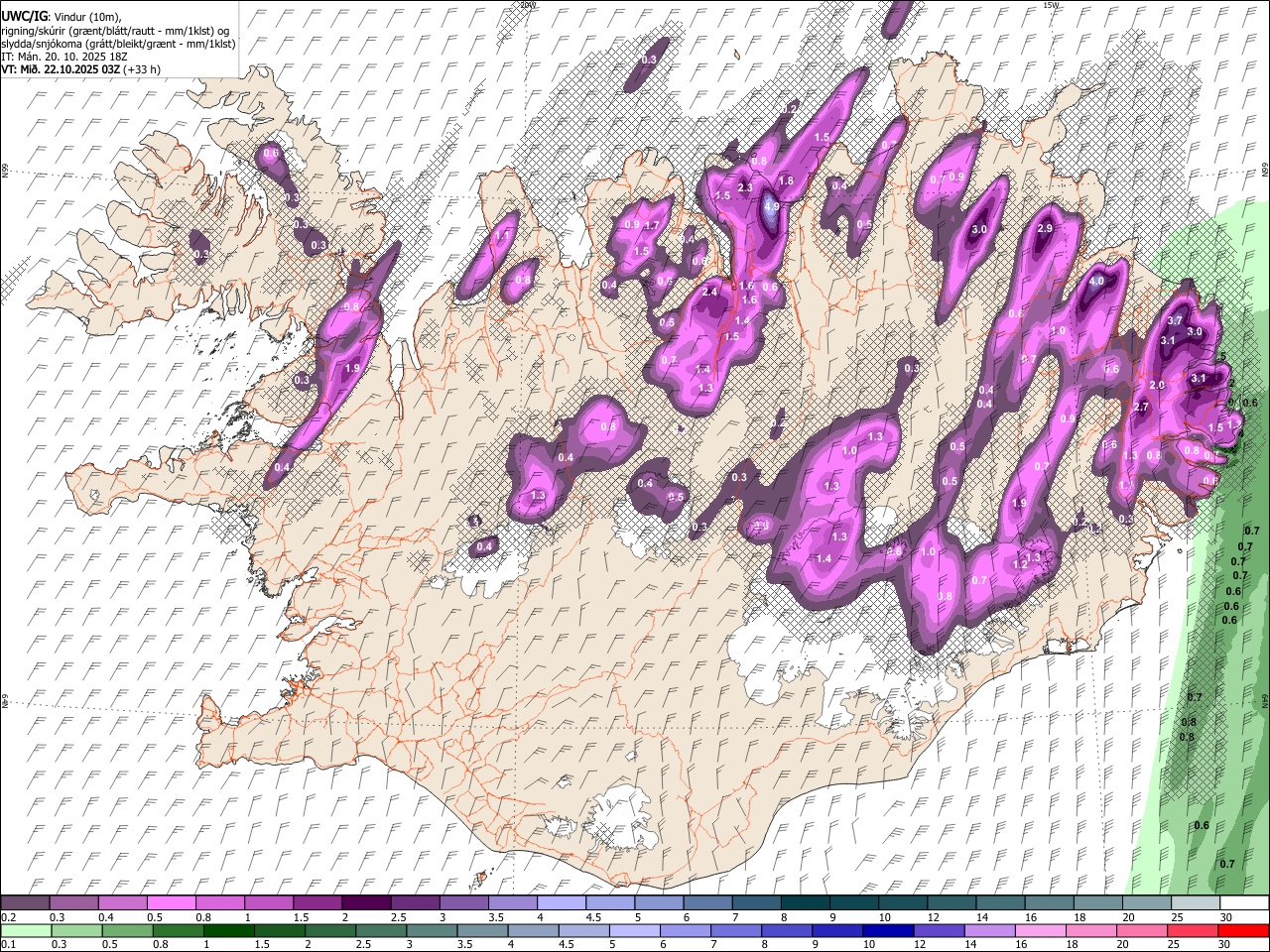Choose the dark teal 8 swatch in the upper scale

[x=806, y=902]
